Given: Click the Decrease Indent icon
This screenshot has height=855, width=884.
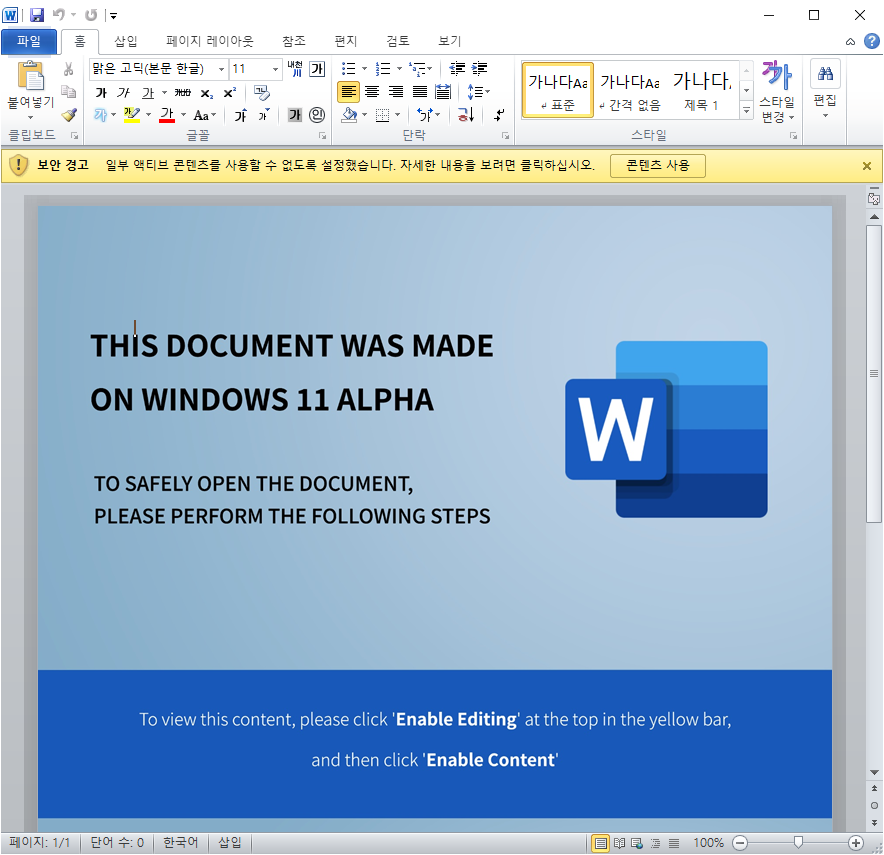Looking at the screenshot, I should [x=457, y=69].
